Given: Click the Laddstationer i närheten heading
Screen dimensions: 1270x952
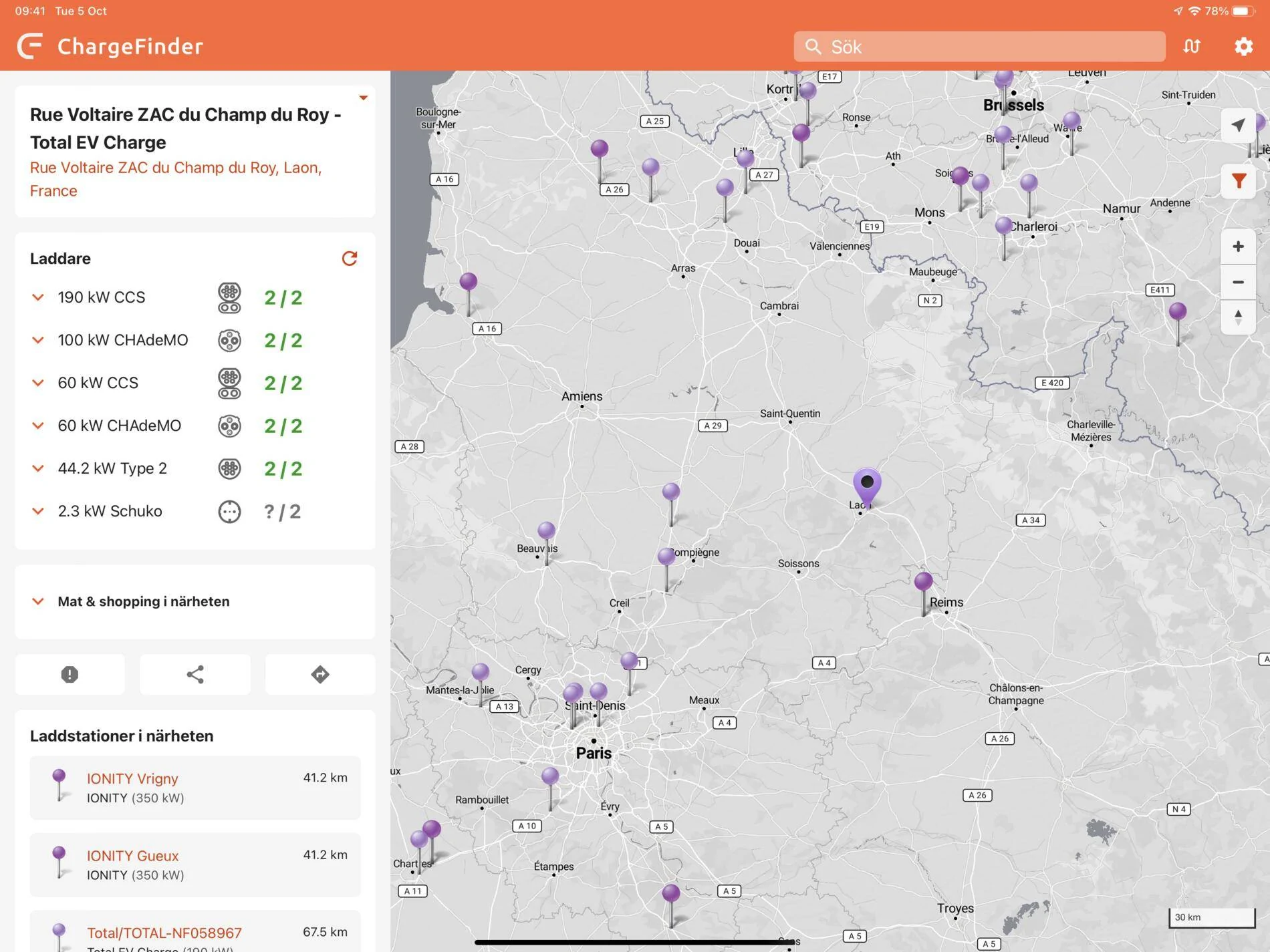Looking at the screenshot, I should 122,736.
